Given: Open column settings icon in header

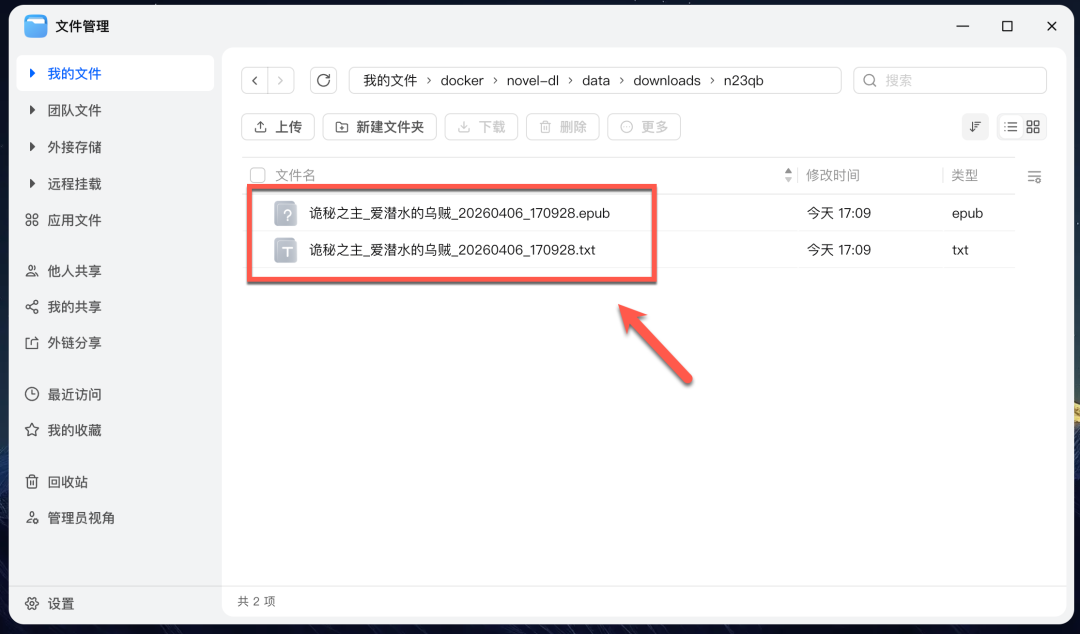Looking at the screenshot, I should point(1034,177).
